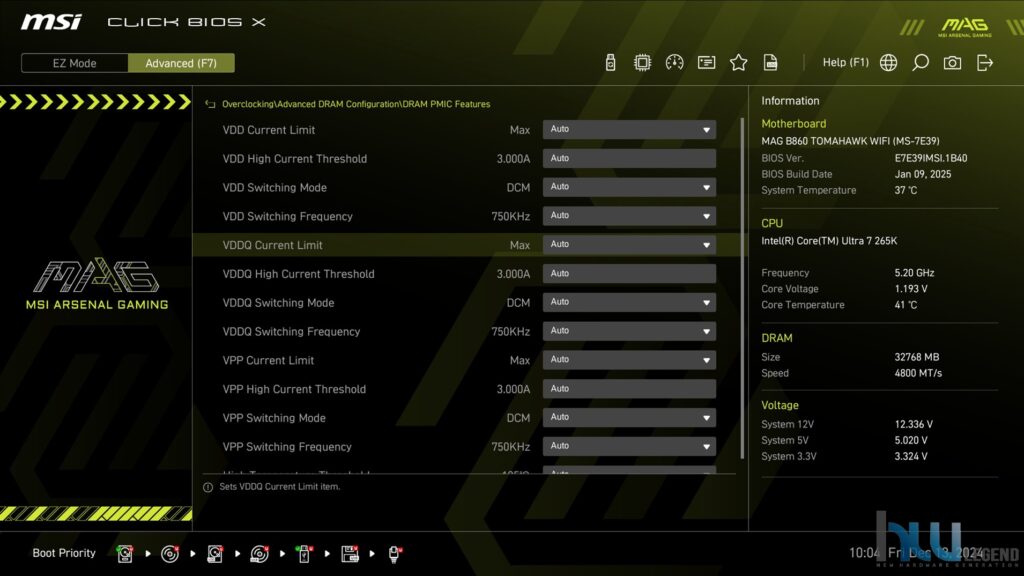1024x576 pixels.
Task: Click the Core Voltage 1.193 V value
Action: [x=911, y=289]
